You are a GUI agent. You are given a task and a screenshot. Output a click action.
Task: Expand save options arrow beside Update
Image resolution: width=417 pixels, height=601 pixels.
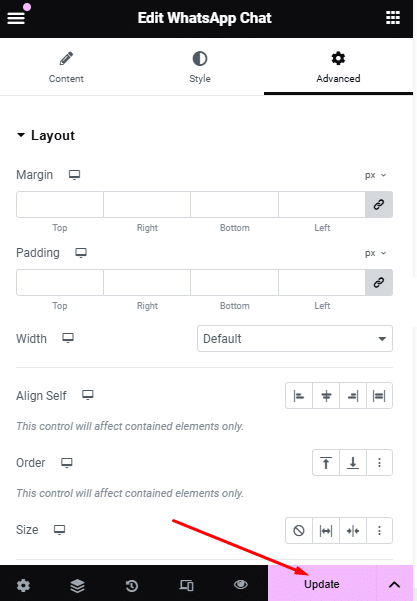[394, 585]
